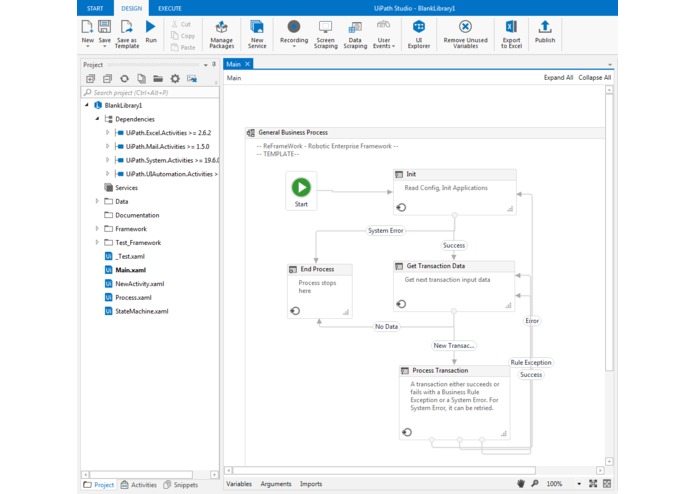Viewport: 695px width, 494px height.
Task: Click the Search project field
Action: [150, 93]
